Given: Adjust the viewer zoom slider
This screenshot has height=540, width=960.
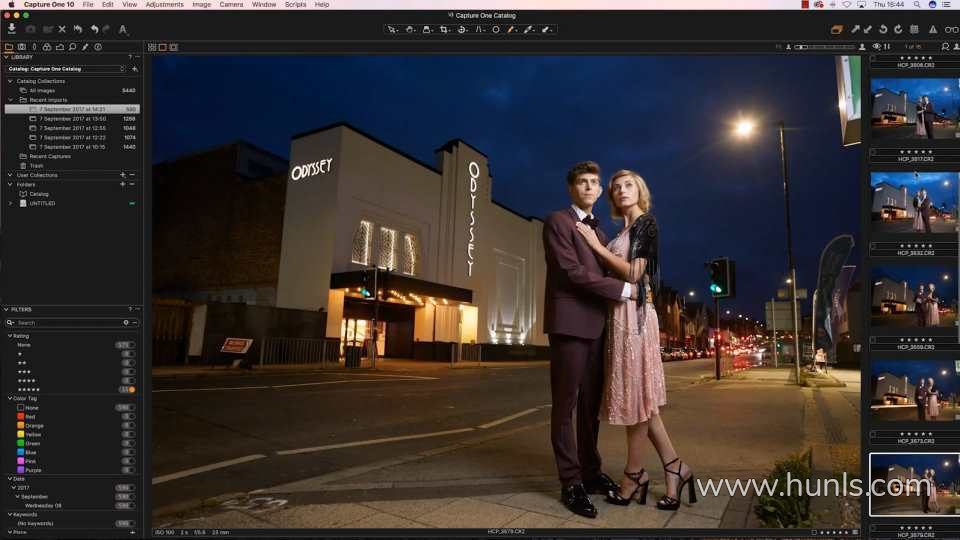Looking at the screenshot, I should [824, 47].
